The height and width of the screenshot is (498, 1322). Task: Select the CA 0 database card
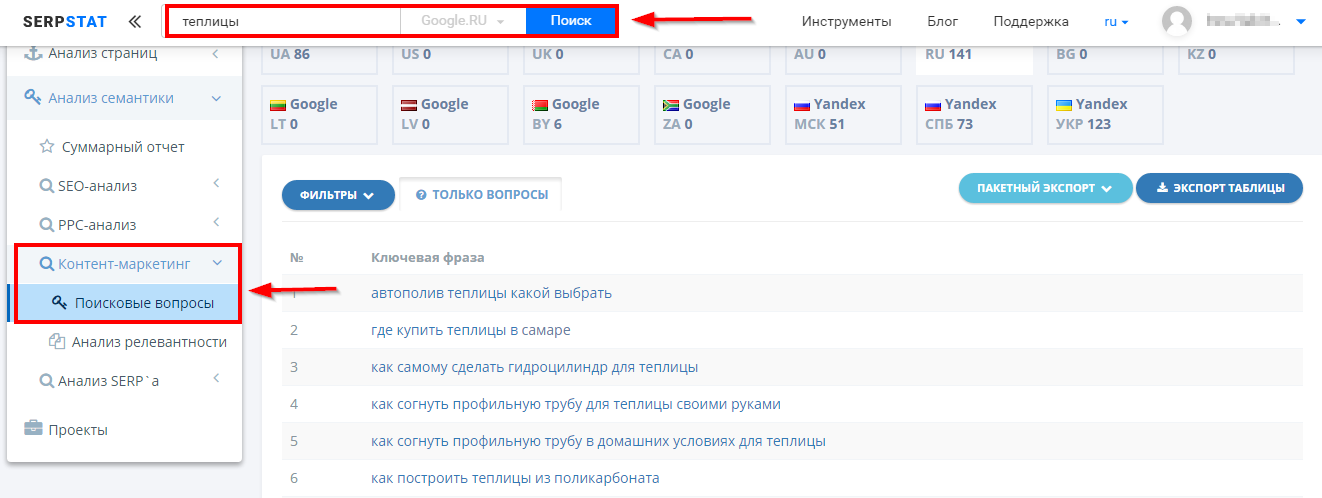click(712, 58)
